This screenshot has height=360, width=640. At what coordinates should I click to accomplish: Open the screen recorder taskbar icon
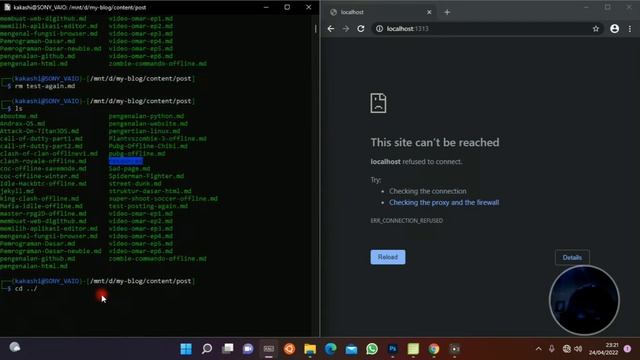click(454, 349)
